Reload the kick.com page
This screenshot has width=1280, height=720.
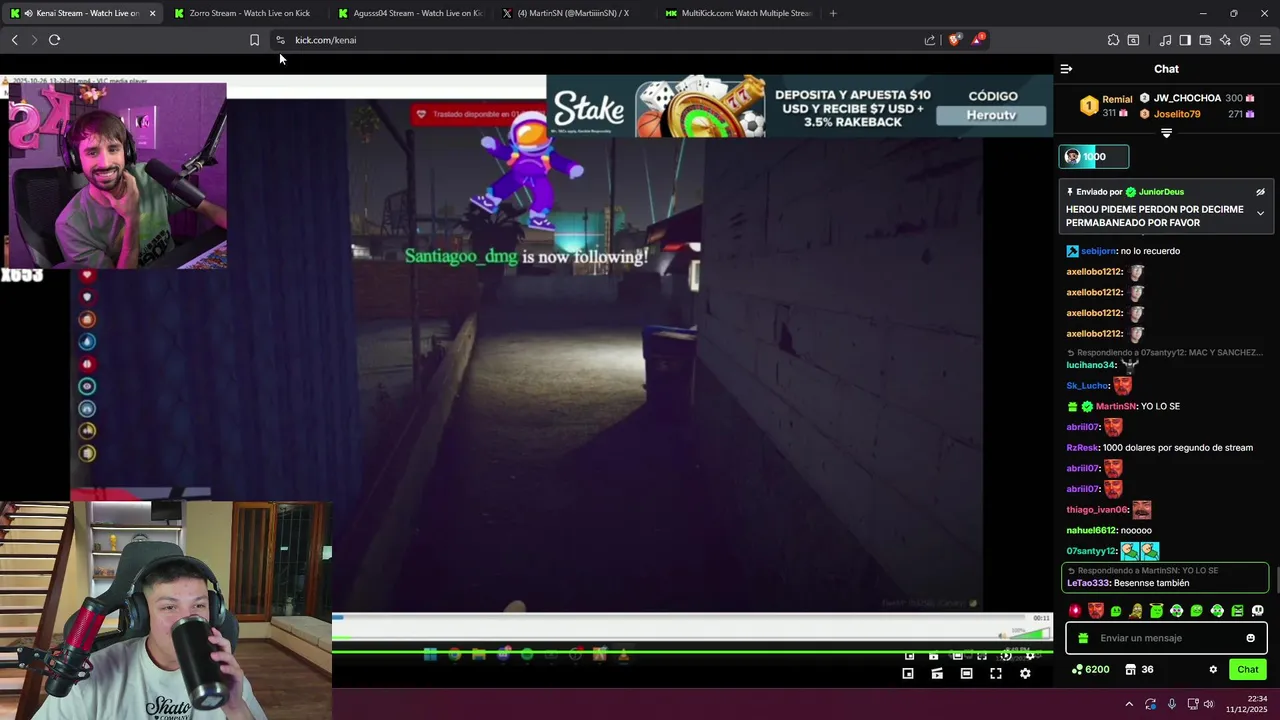pos(54,40)
